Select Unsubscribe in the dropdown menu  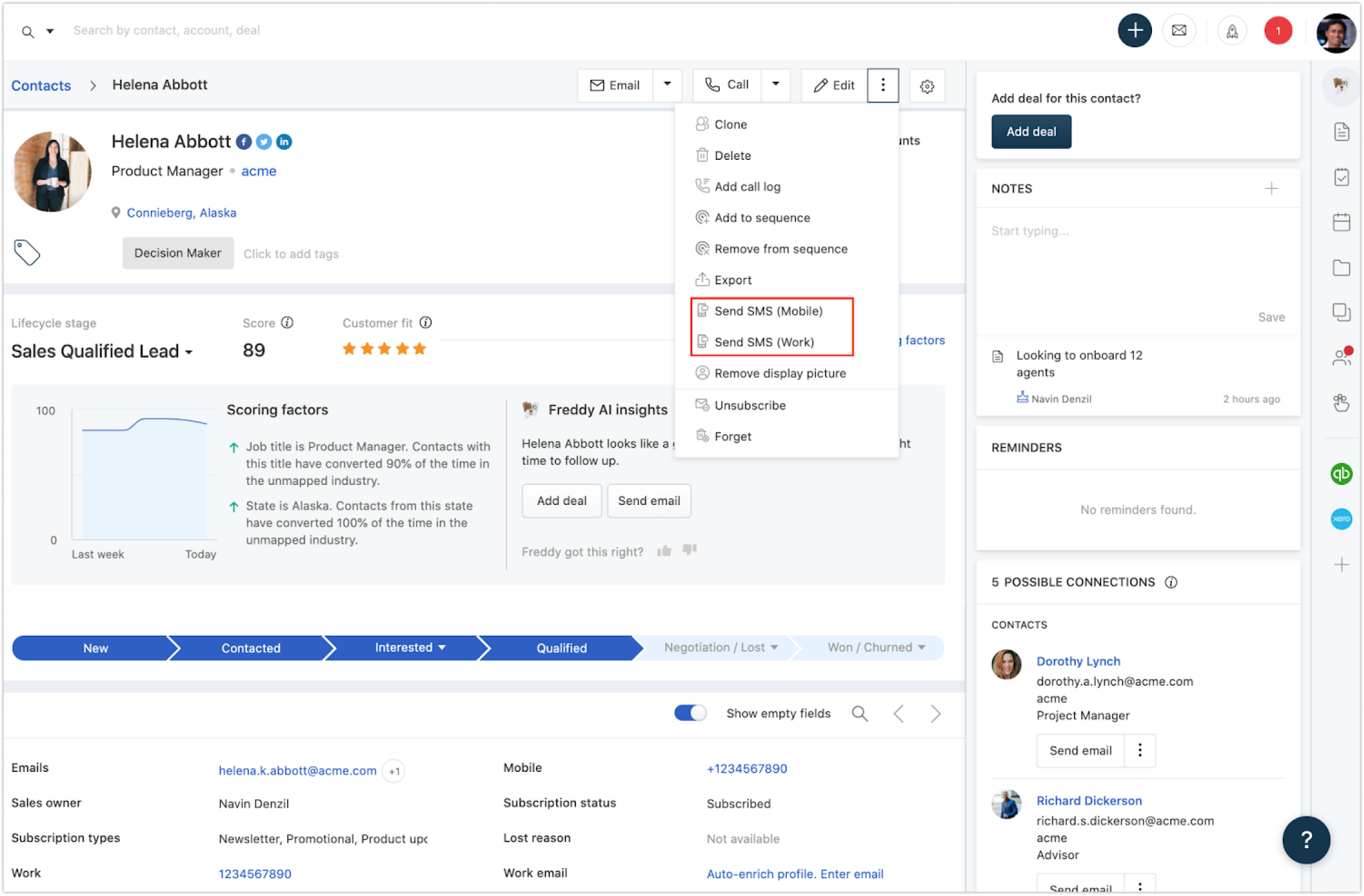pyautogui.click(x=749, y=405)
